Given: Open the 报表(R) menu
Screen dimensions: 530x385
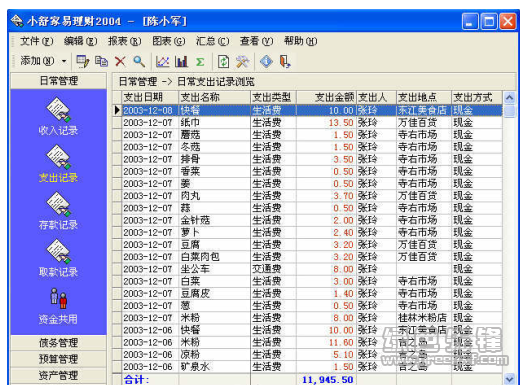Looking at the screenshot, I should (124, 41).
